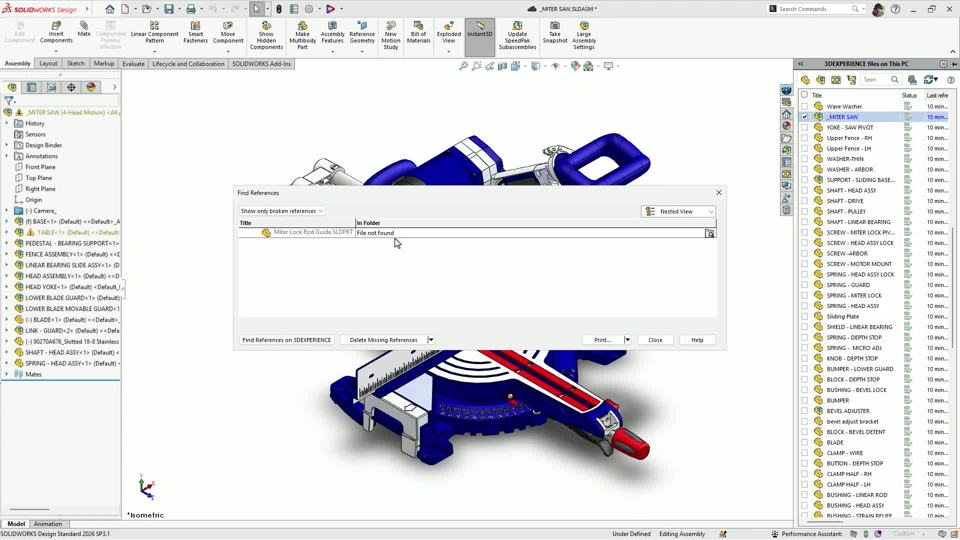The image size is (960, 540).
Task: Check the YOKE - SAW PIVOT checkbox
Action: click(804, 127)
